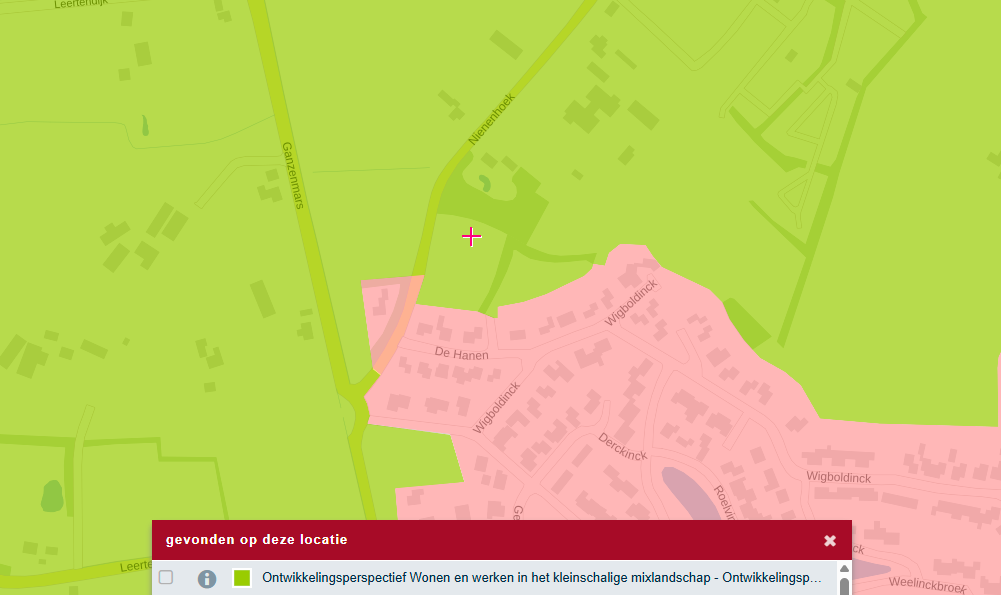
Task: Close the 'gevonden op deze locatie' panel
Action: coord(830,541)
